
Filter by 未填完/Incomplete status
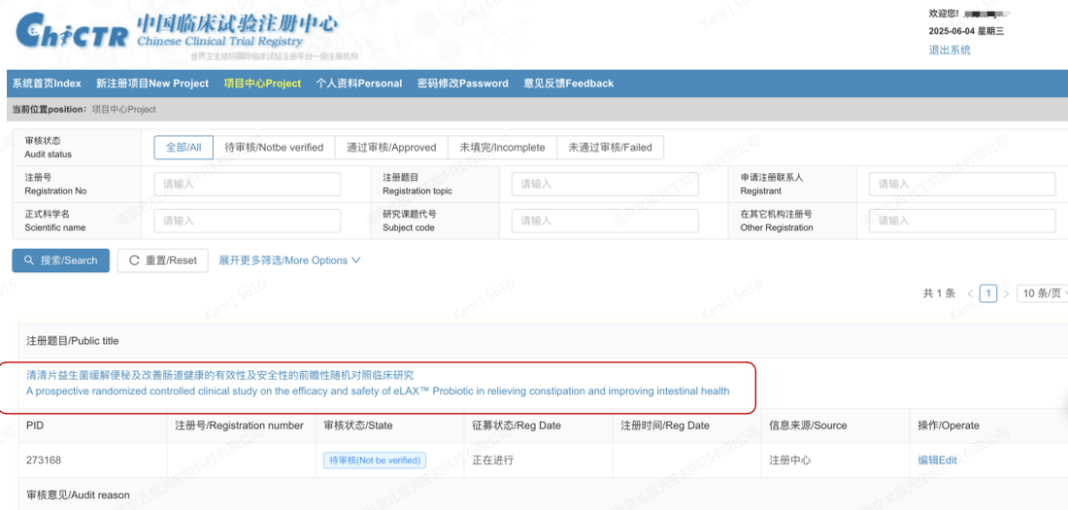tap(502, 147)
